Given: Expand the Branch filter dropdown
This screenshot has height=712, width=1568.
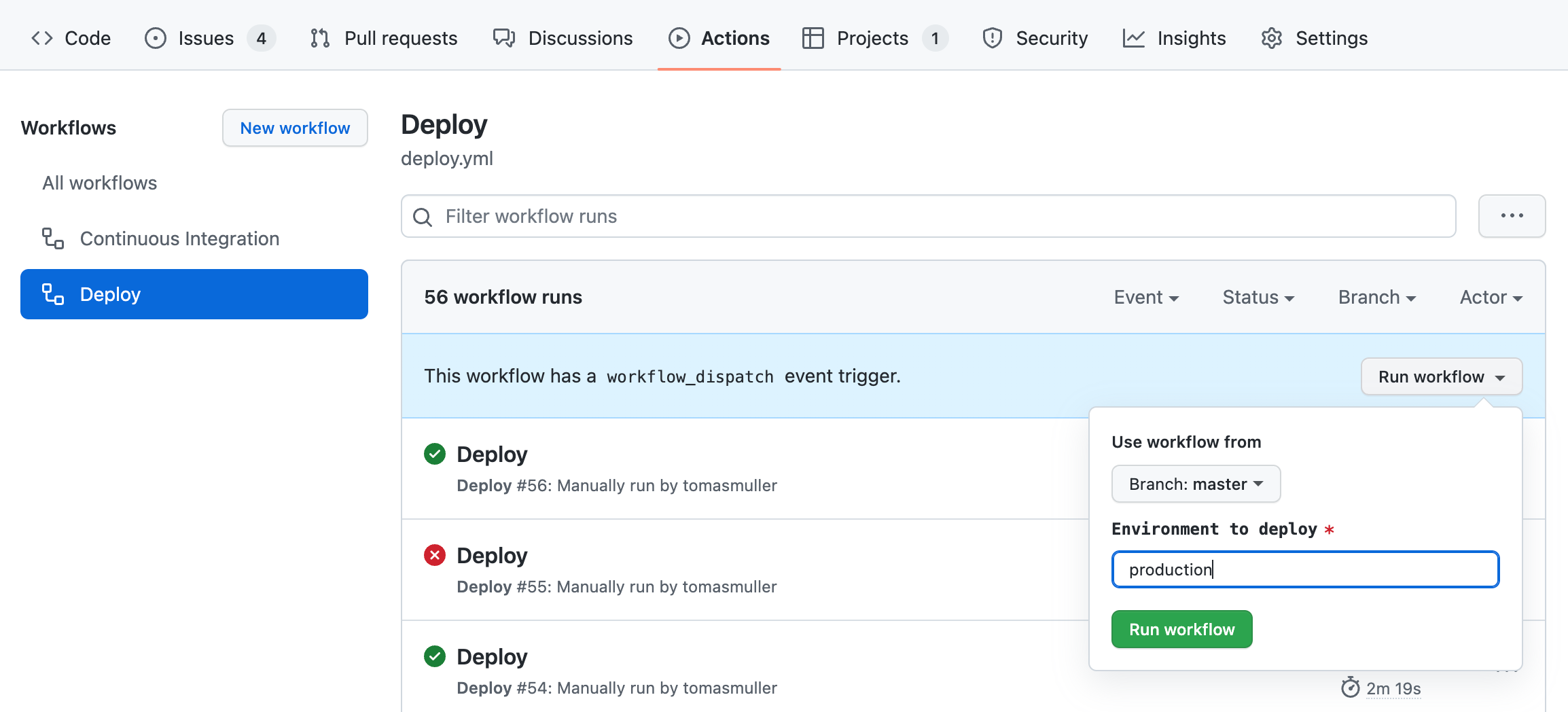Looking at the screenshot, I should coord(1377,297).
